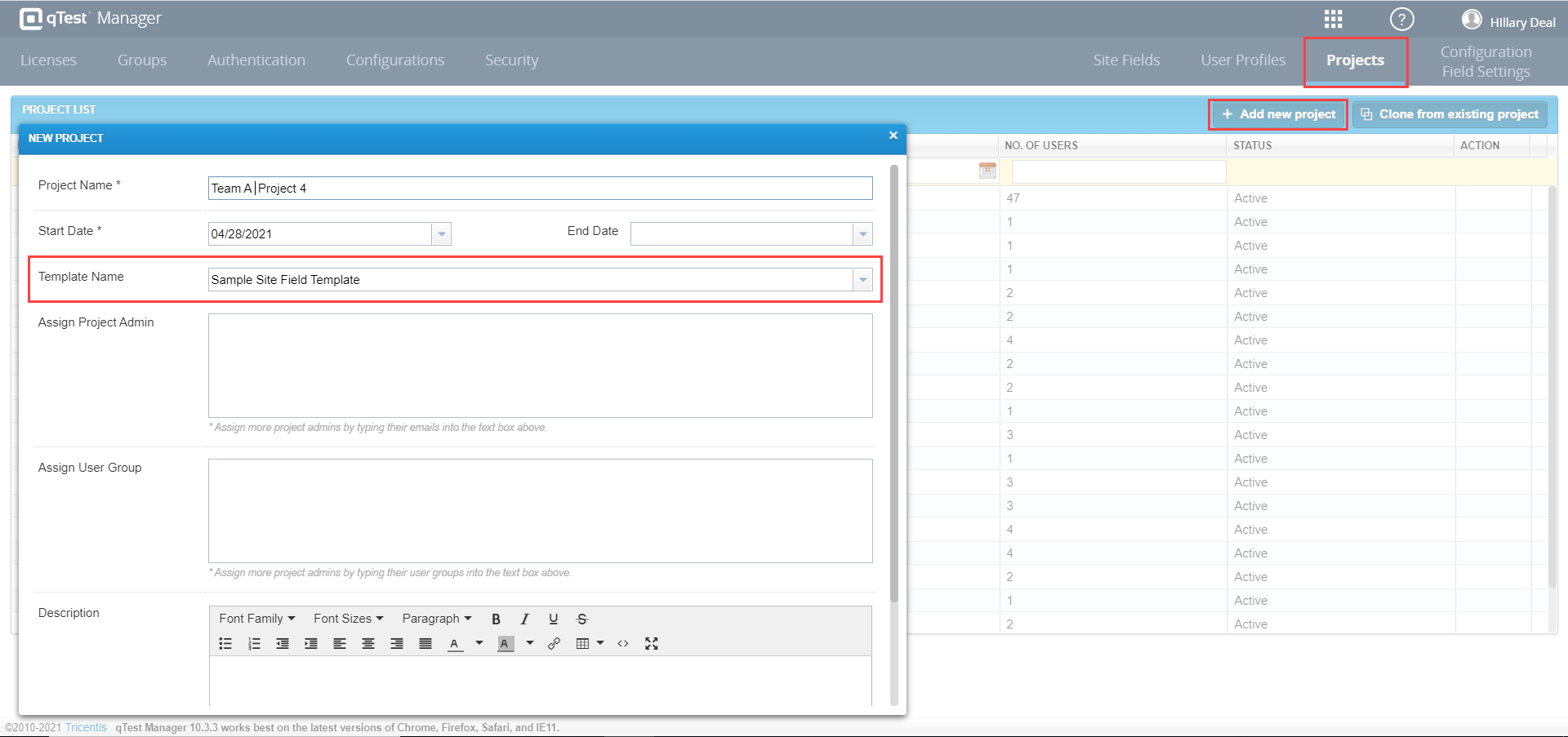The height and width of the screenshot is (737, 1568).
Task: Open the Font Family dropdown
Action: (x=256, y=619)
